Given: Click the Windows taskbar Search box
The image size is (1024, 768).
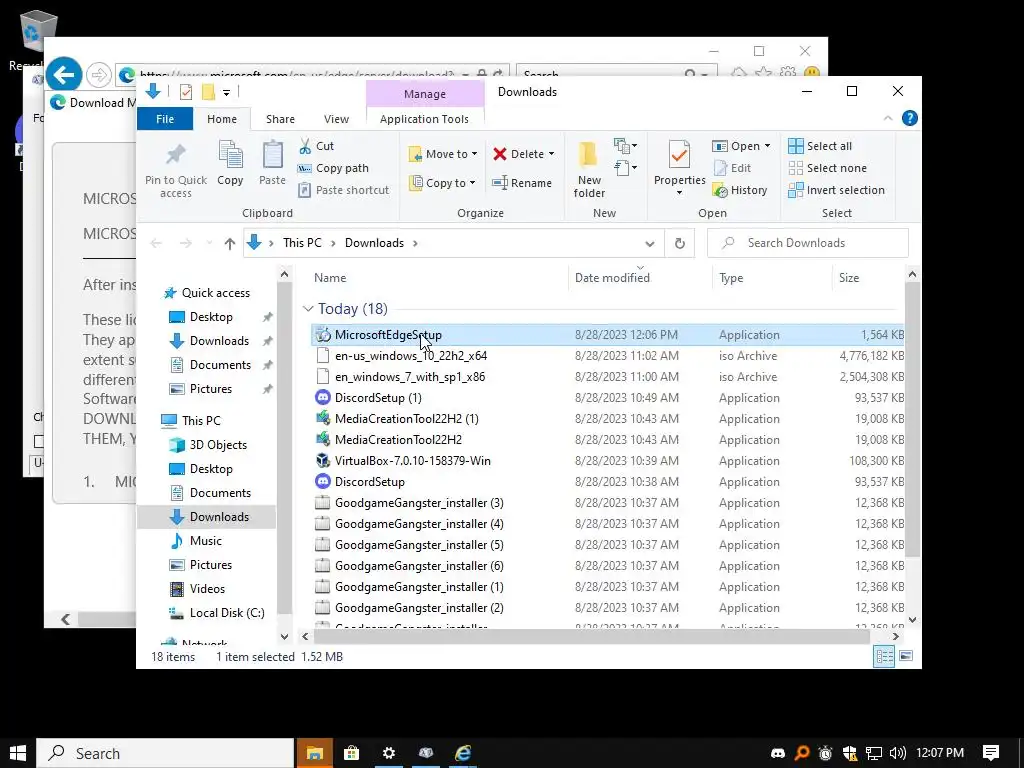Looking at the screenshot, I should coord(165,753).
